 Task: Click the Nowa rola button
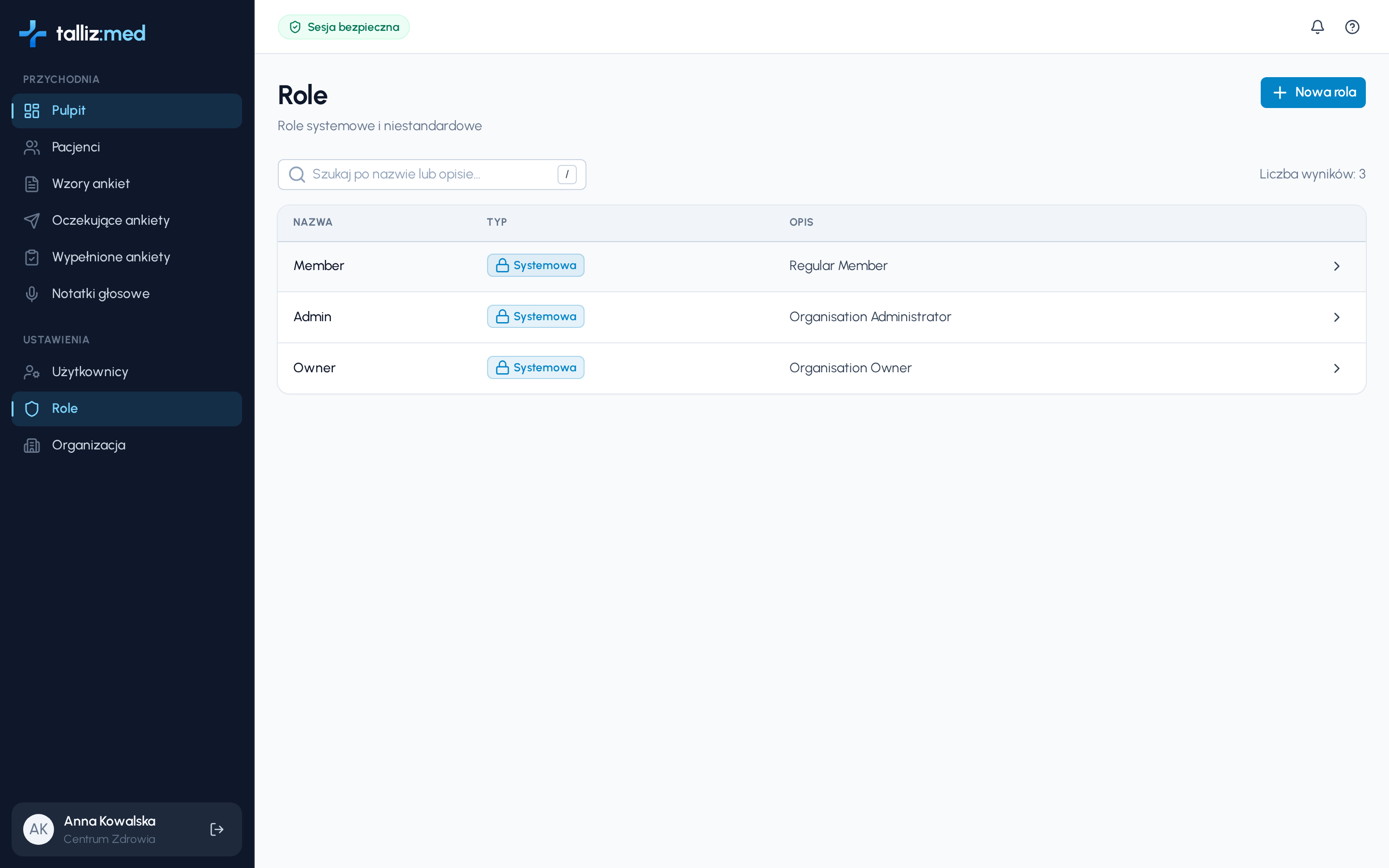pyautogui.click(x=1313, y=93)
